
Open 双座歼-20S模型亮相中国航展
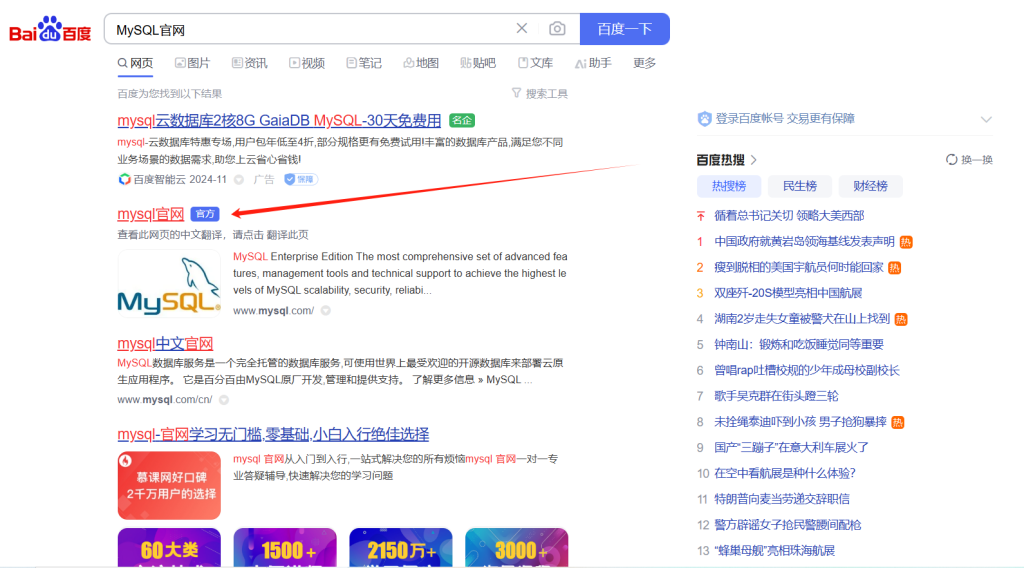point(788,293)
